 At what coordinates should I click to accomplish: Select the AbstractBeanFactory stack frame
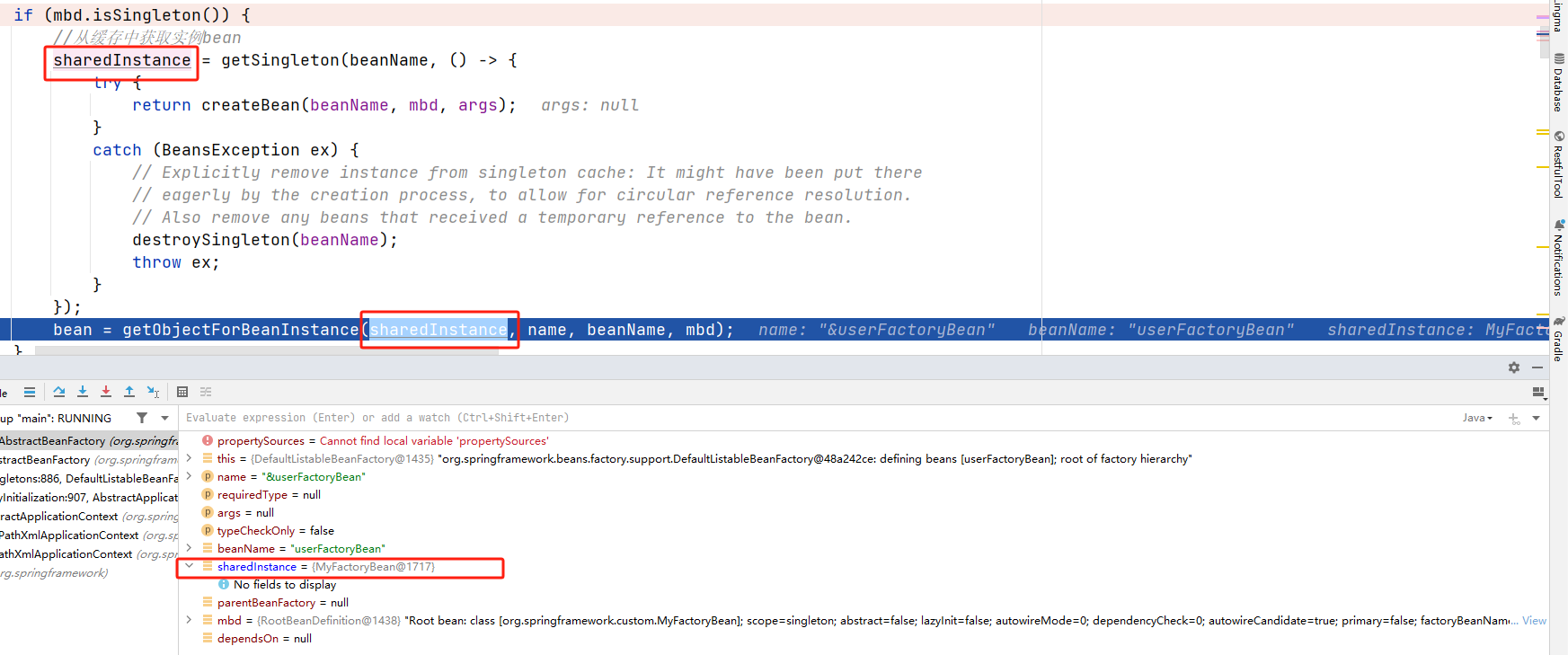point(89,441)
